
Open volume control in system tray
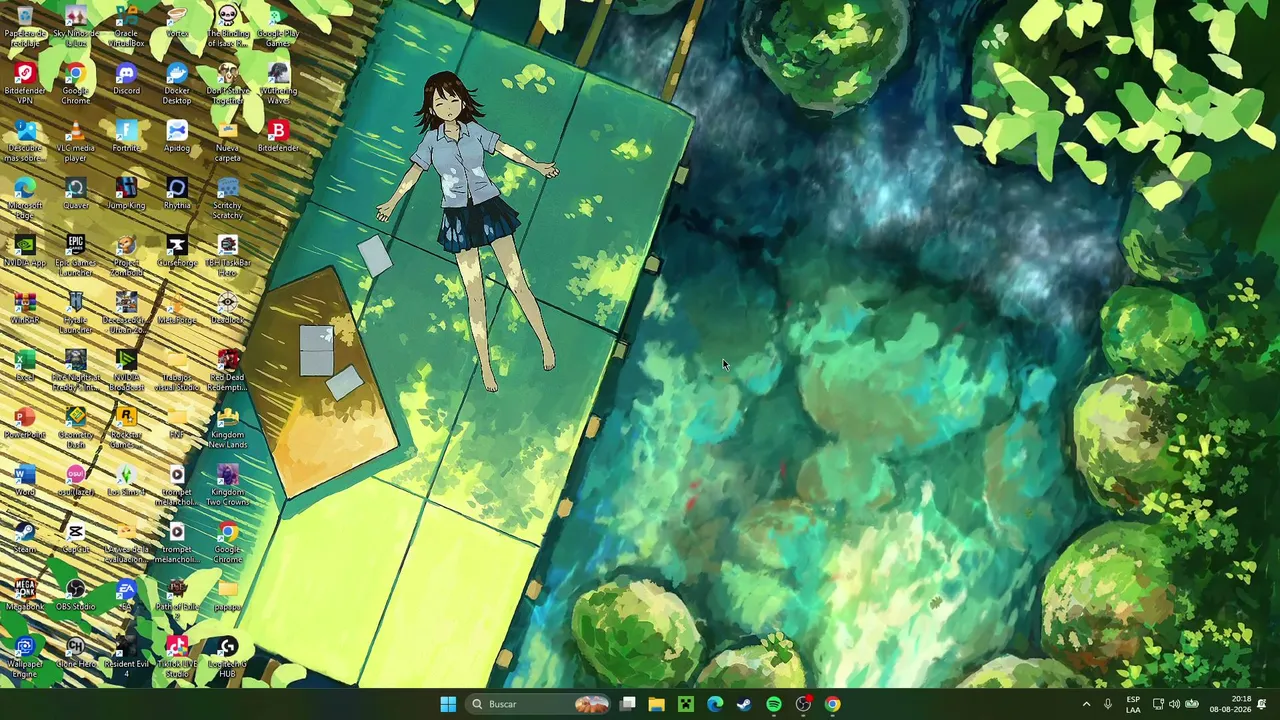(1174, 704)
